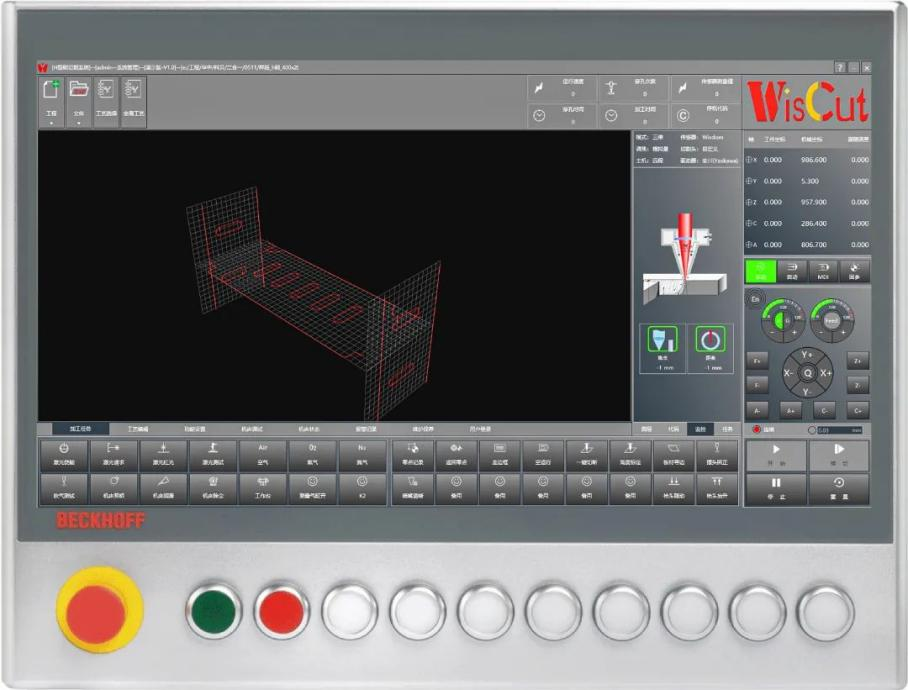Select the return-to-reference mode button
The height and width of the screenshot is (690, 908).
854,271
